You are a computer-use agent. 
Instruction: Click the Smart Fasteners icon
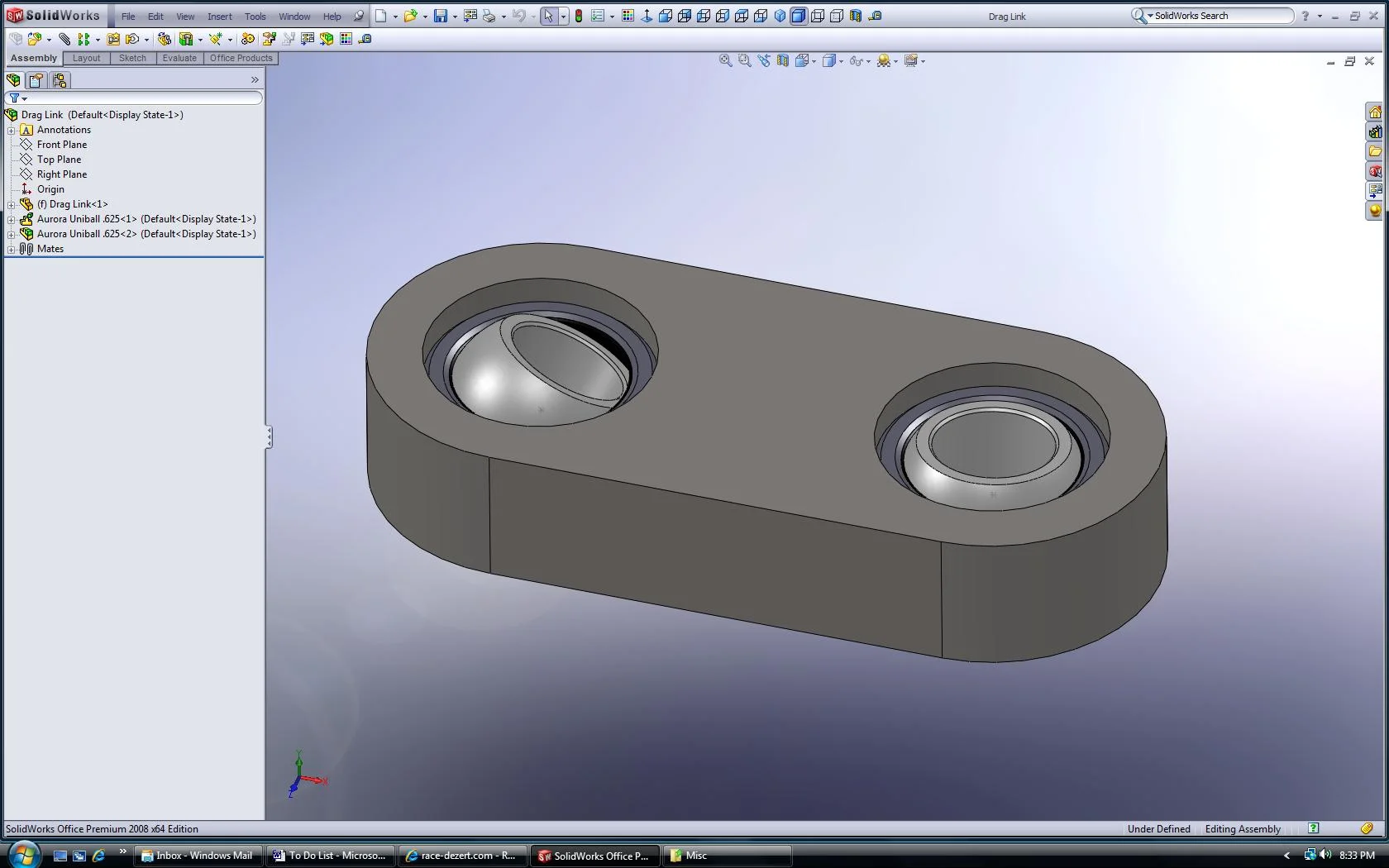(113, 39)
